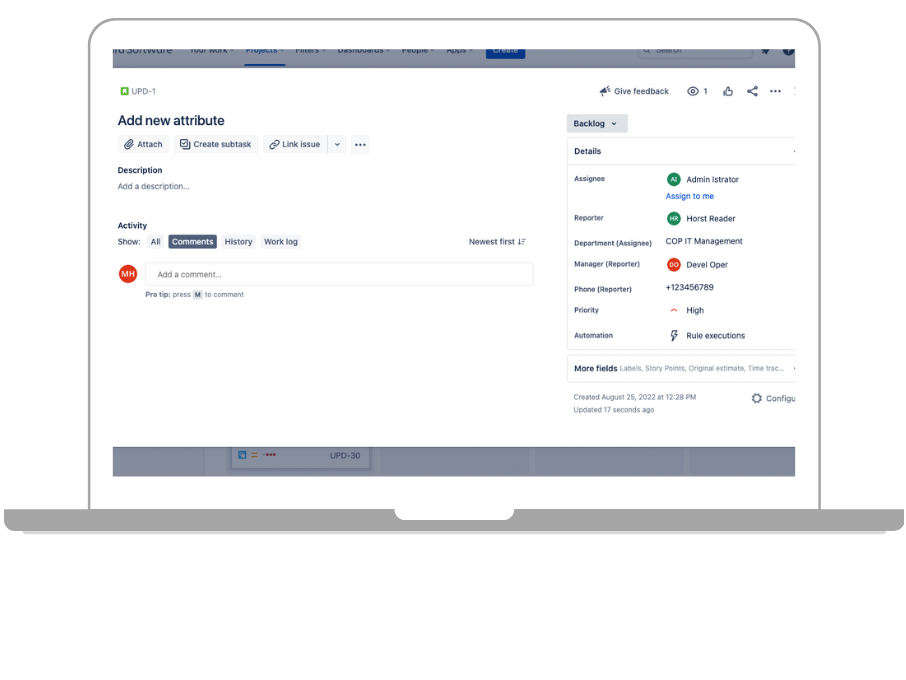Viewport: 906px width, 680px height.
Task: Click the Create button in the top bar
Action: click(505, 52)
